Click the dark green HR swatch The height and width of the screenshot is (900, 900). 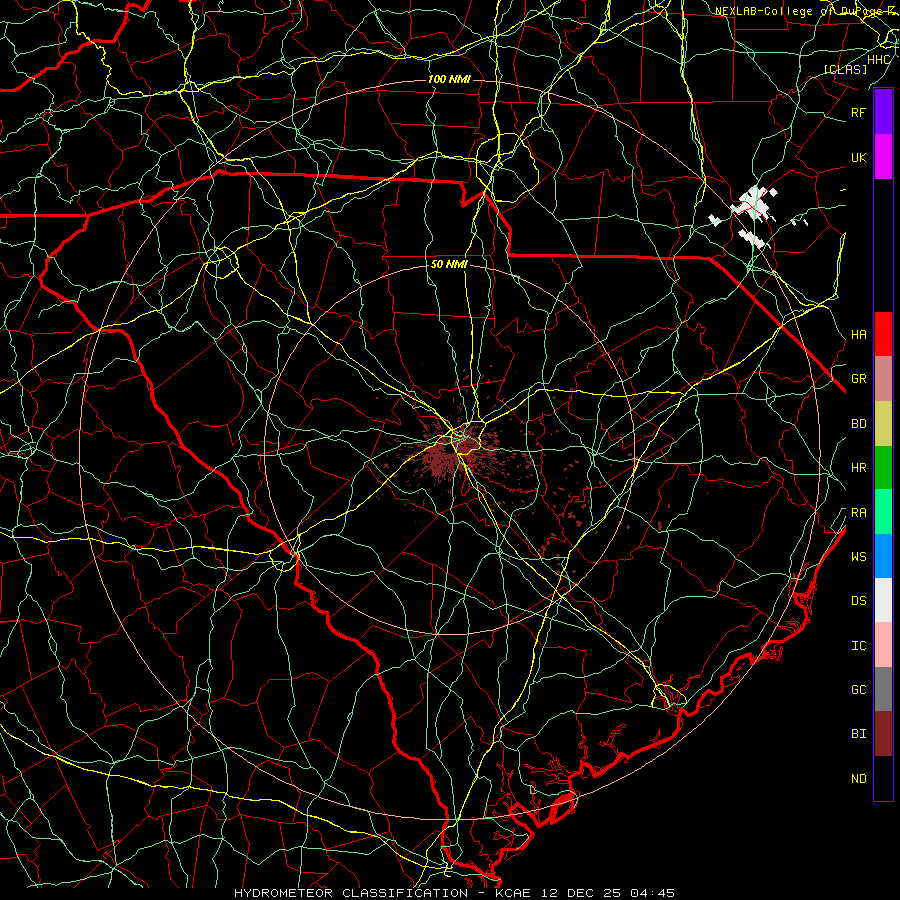click(883, 467)
